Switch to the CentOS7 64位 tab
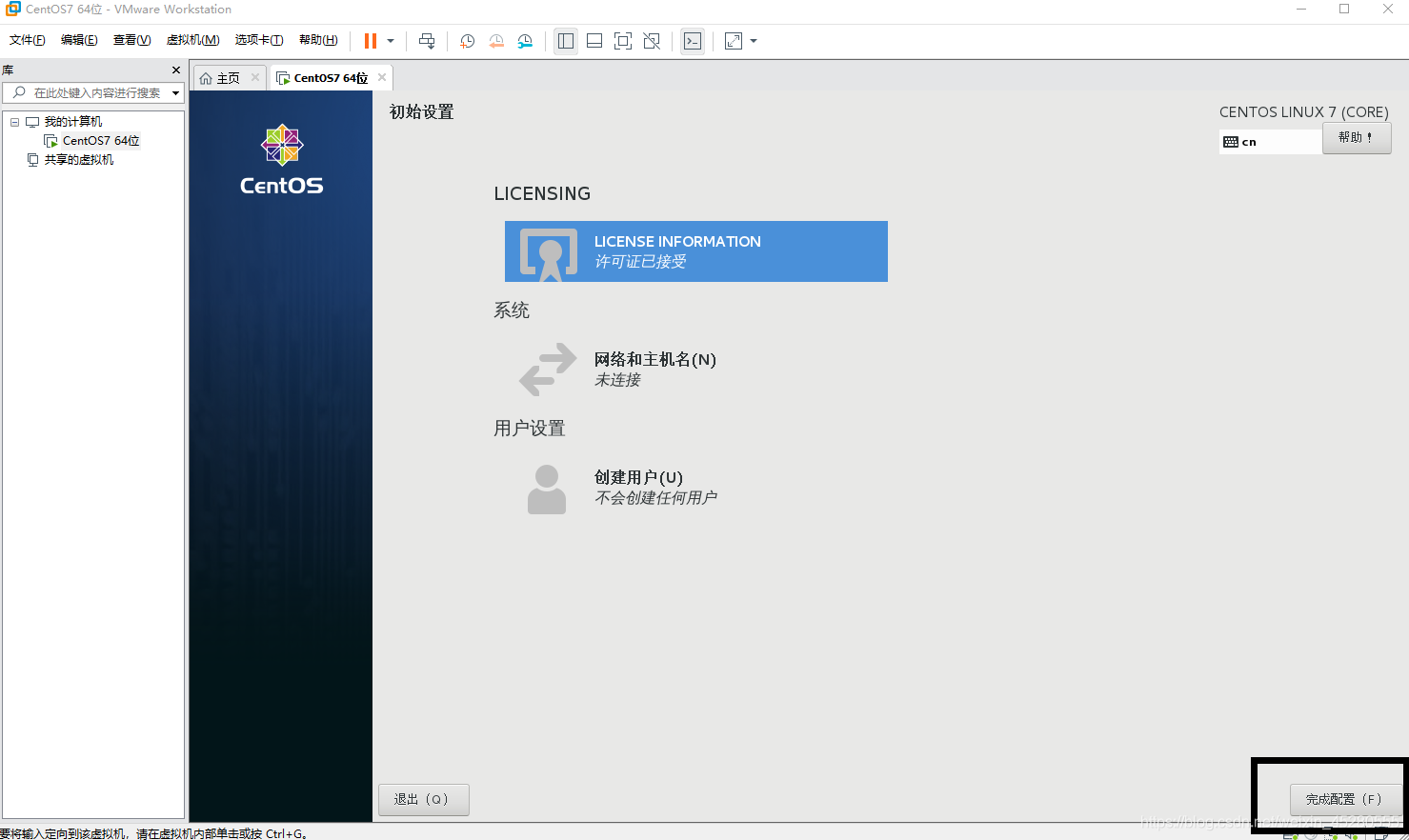 pyautogui.click(x=331, y=78)
